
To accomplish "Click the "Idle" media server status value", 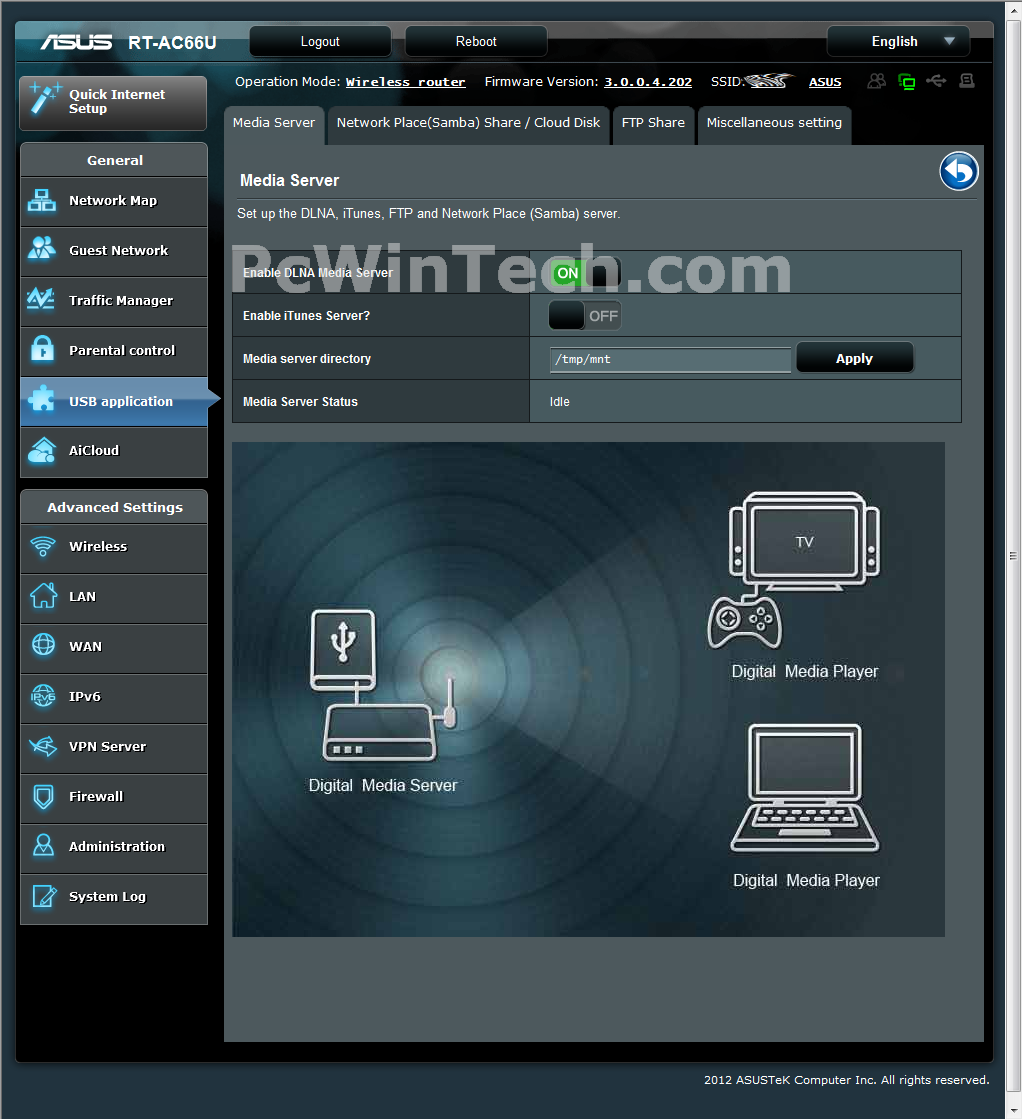I will click(560, 402).
